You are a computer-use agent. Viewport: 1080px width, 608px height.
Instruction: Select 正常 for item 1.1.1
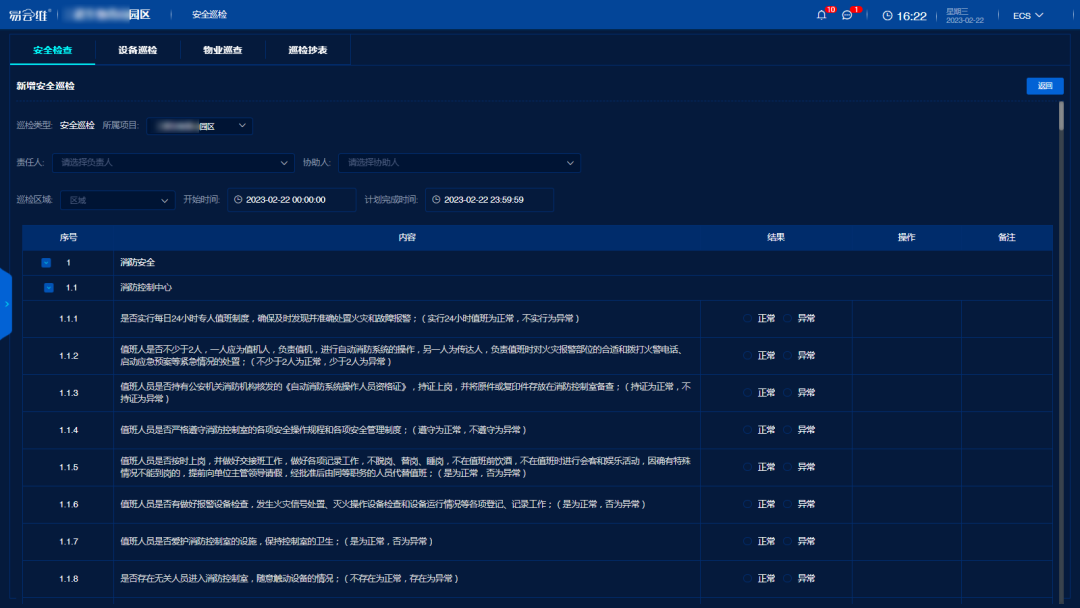tap(747, 319)
